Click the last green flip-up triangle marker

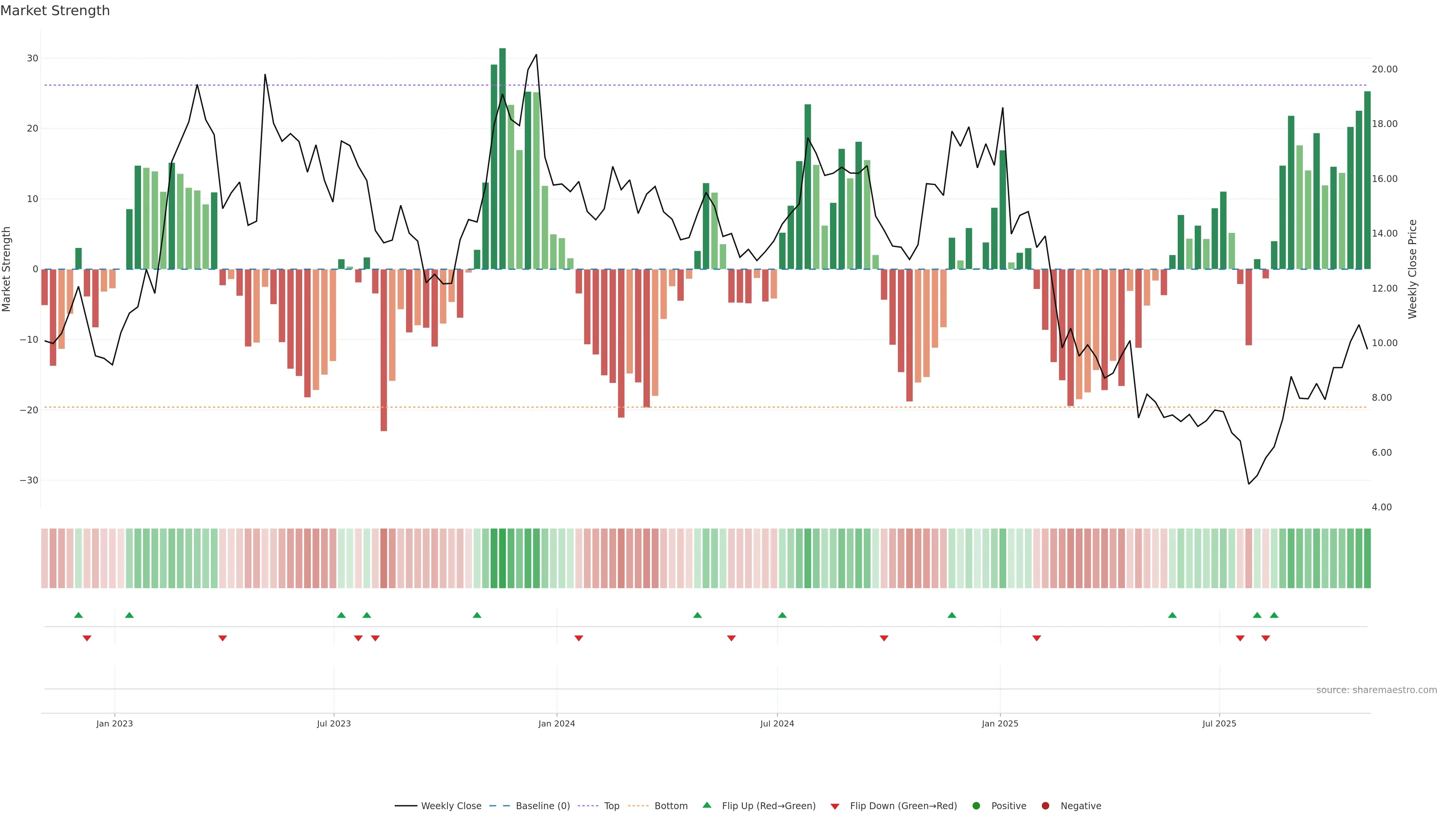[x=1274, y=615]
